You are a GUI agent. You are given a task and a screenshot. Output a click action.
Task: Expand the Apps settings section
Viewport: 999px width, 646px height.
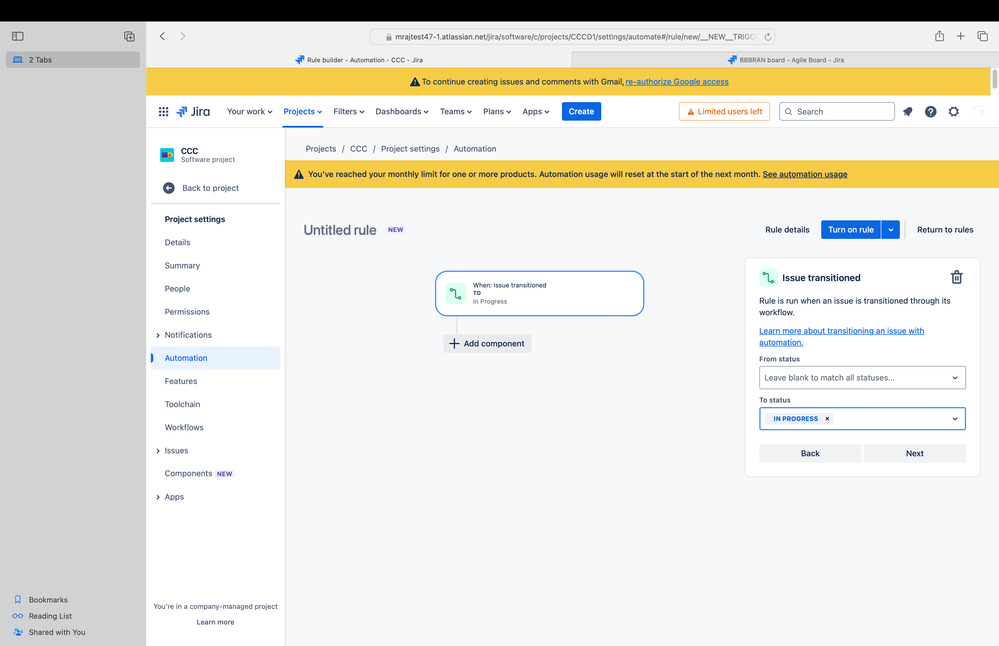click(x=158, y=497)
